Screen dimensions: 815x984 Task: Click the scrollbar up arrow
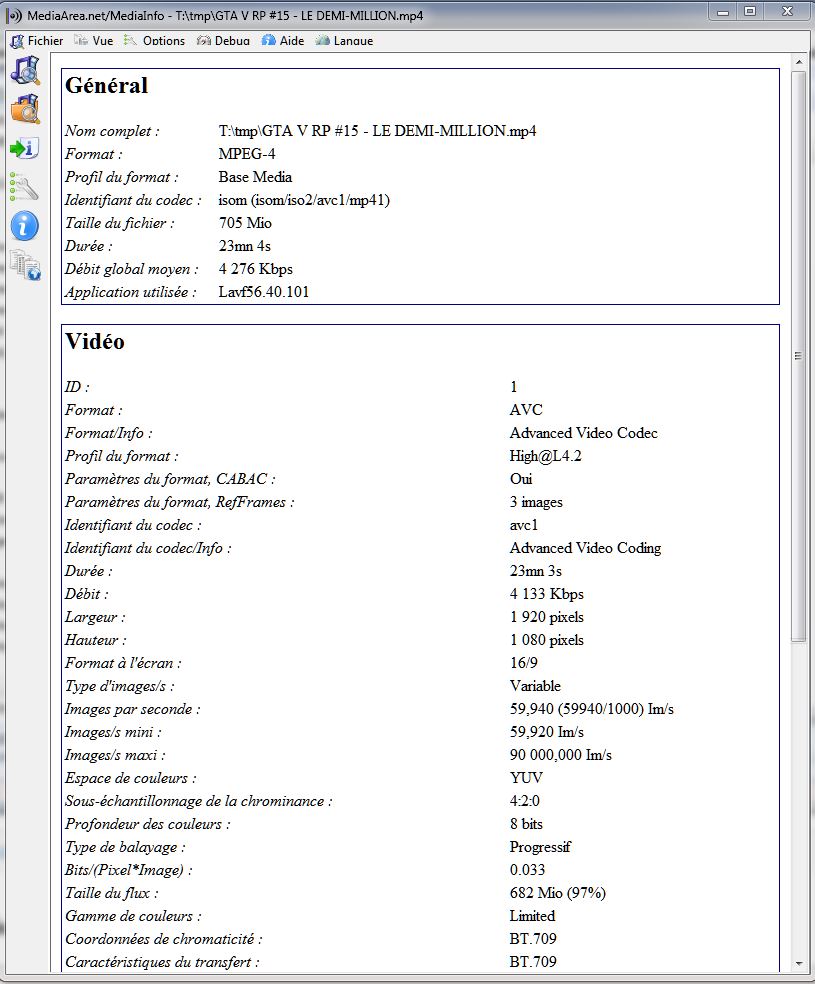[798, 62]
